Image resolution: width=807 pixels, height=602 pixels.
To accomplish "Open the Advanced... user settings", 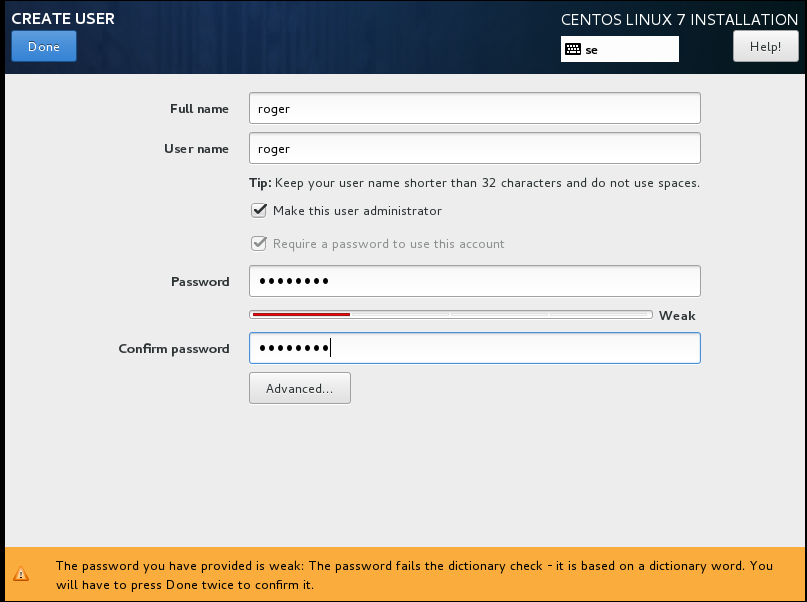I will pyautogui.click(x=300, y=388).
